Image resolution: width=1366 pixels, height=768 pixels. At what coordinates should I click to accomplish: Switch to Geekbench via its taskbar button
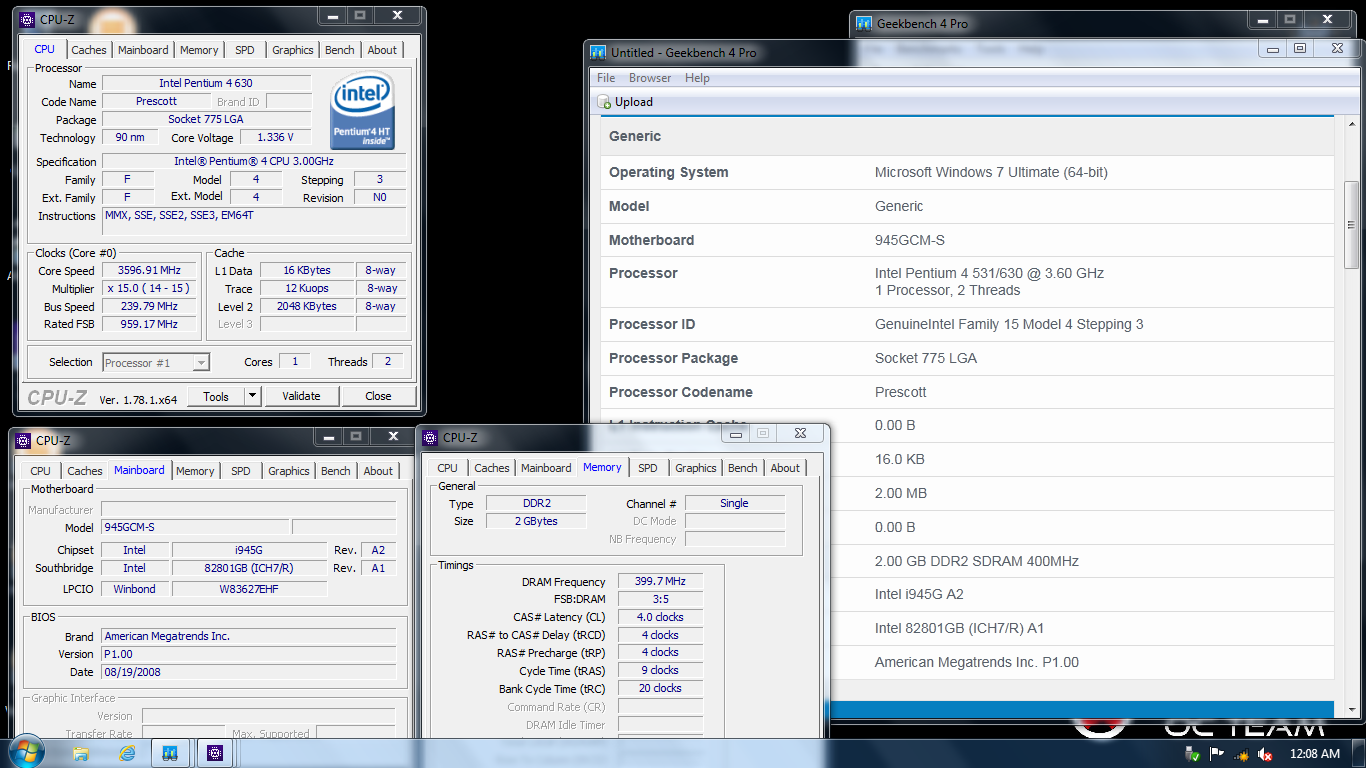click(170, 753)
